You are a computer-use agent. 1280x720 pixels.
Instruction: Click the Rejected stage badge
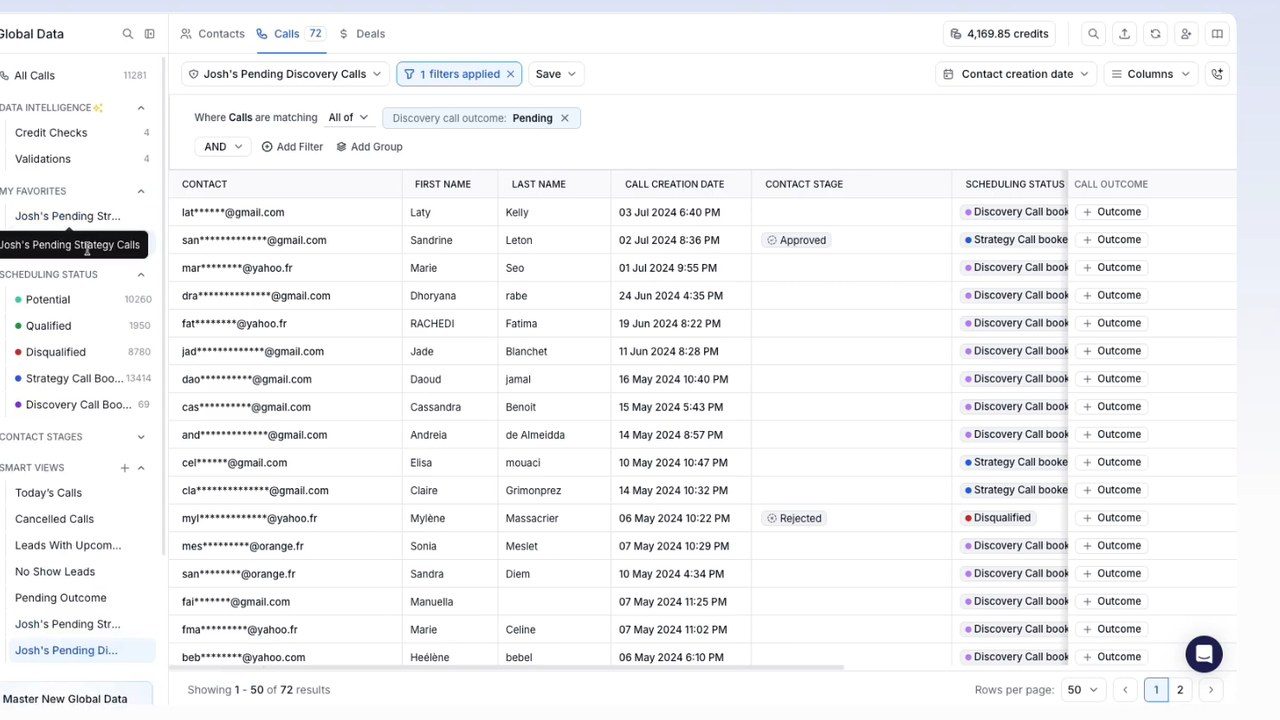794,518
